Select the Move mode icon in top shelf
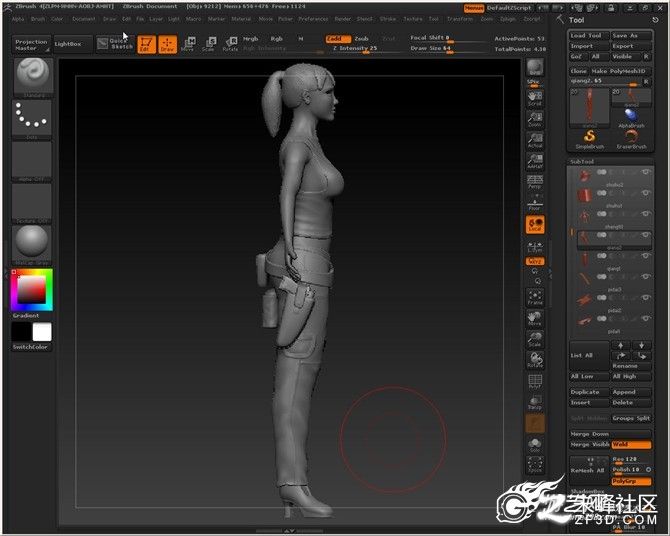This screenshot has height=536, width=670. point(188,44)
